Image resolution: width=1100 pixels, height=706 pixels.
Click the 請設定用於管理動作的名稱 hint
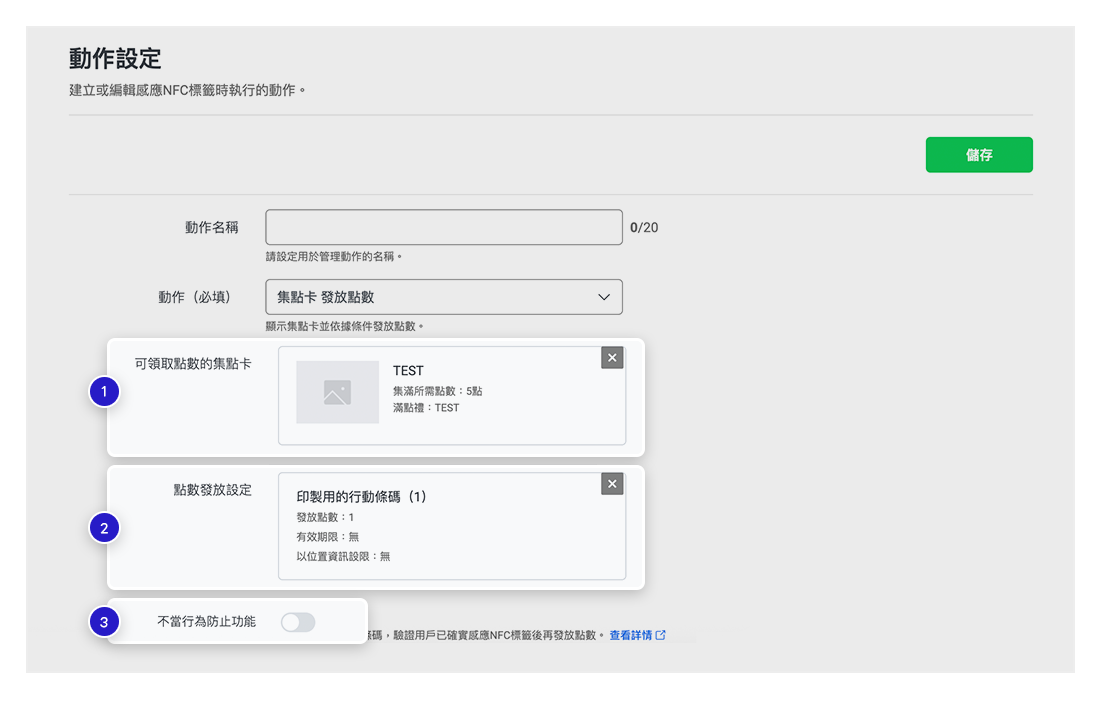pos(333,257)
